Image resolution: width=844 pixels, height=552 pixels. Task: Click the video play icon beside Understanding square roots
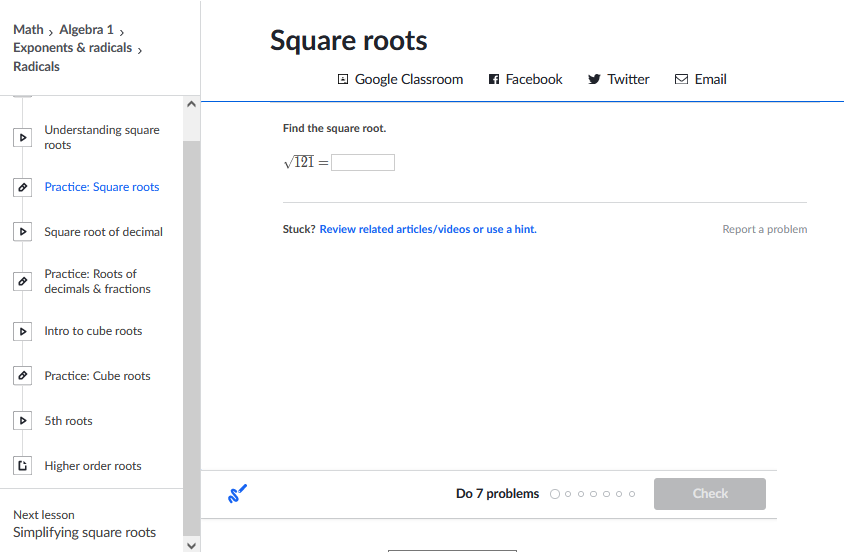pyautogui.click(x=23, y=138)
